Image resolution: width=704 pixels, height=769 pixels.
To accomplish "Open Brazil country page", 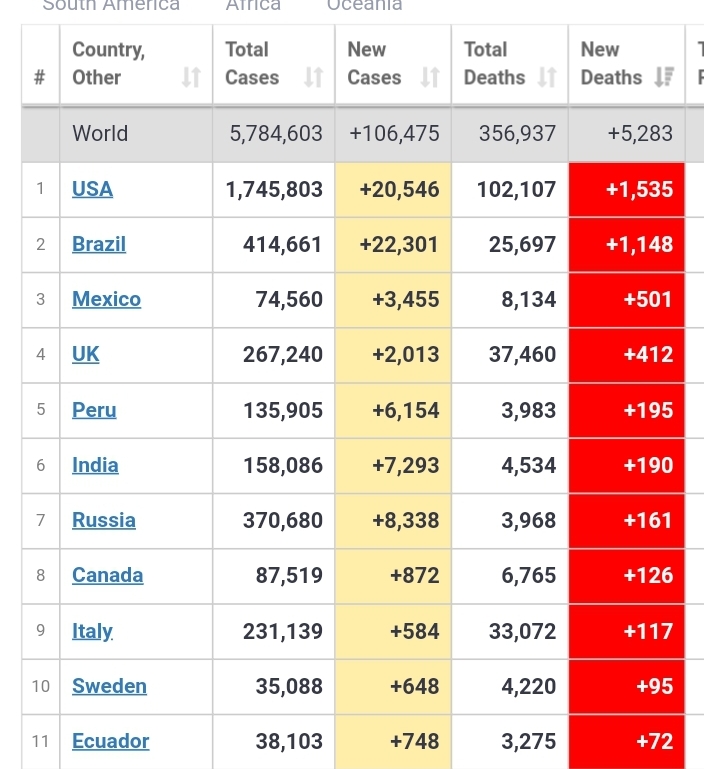I will click(99, 244).
